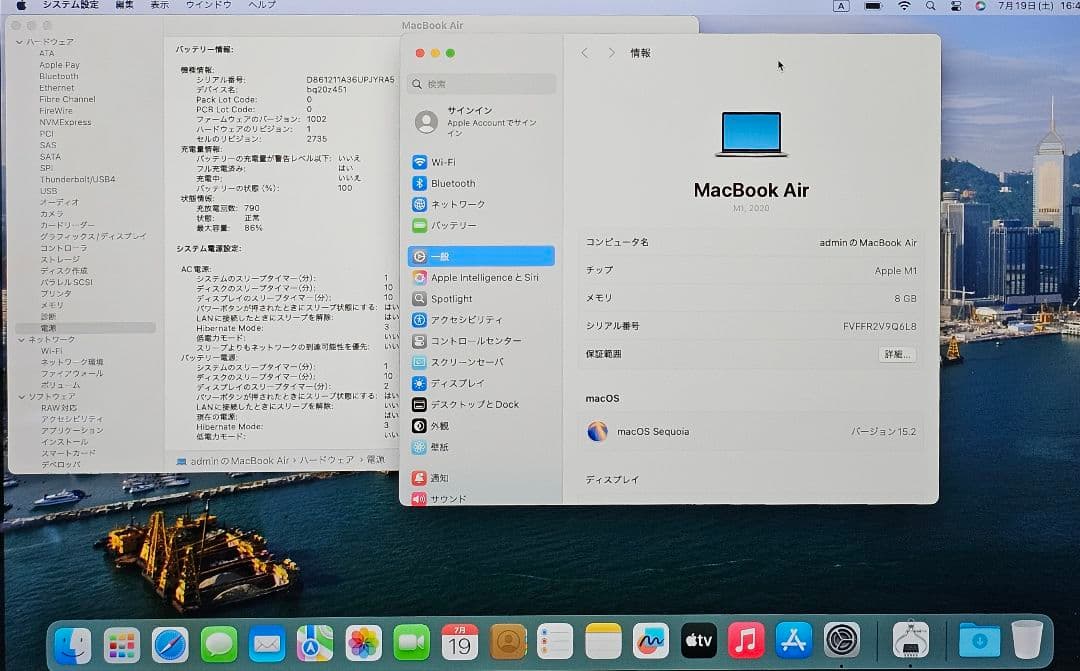
Task: Open App Store in the Dock
Action: tap(793, 640)
